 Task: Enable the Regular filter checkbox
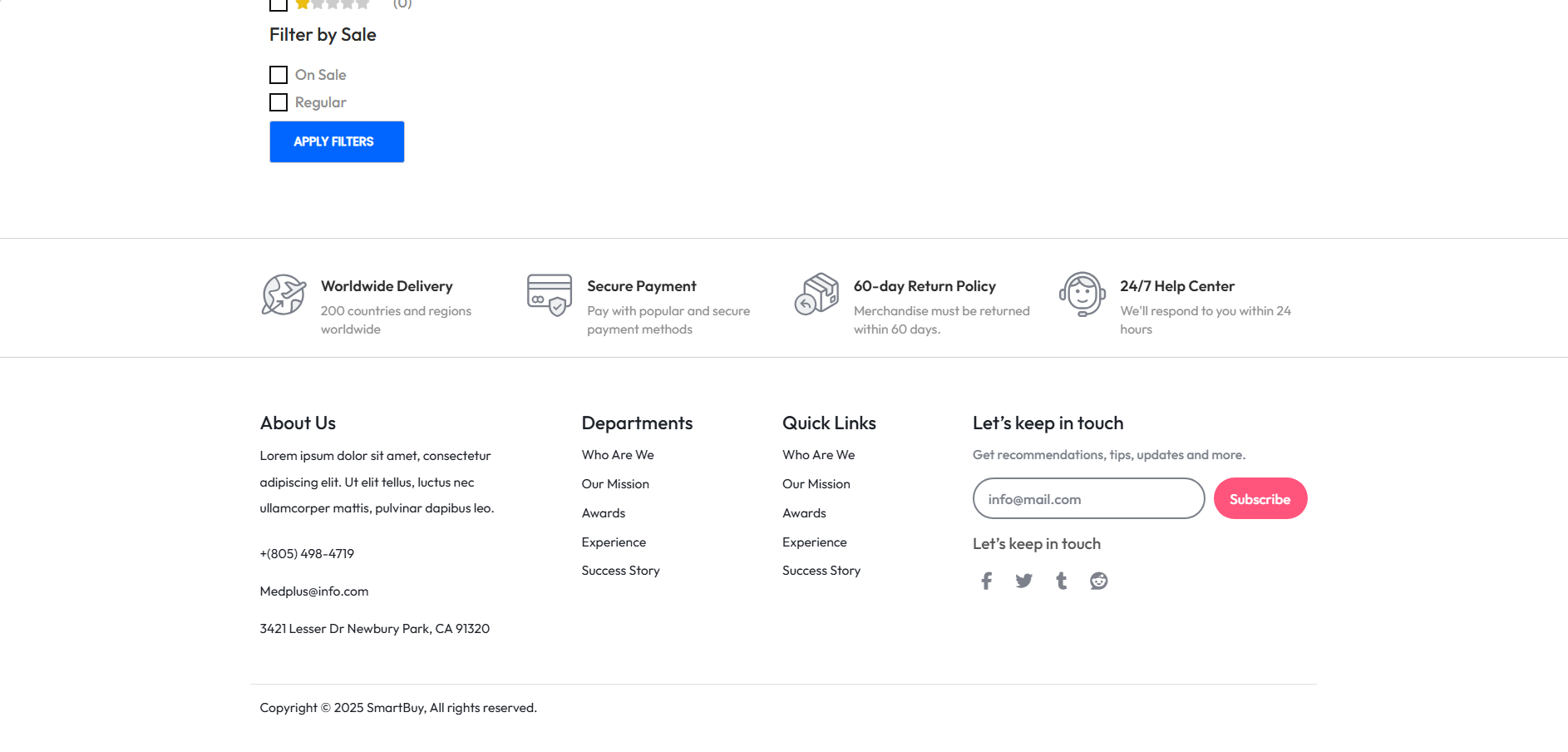(279, 102)
